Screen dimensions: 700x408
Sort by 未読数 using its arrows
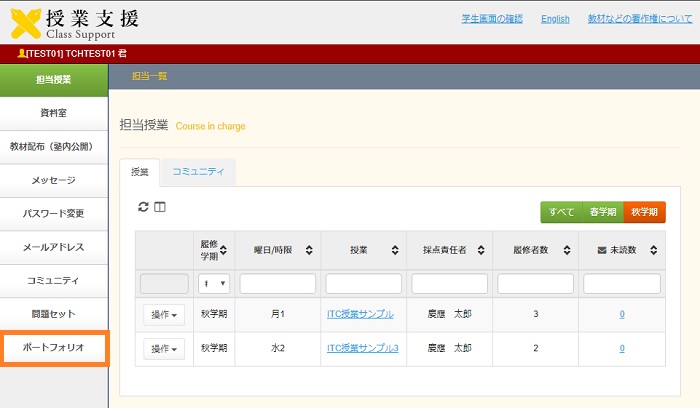click(x=656, y=250)
